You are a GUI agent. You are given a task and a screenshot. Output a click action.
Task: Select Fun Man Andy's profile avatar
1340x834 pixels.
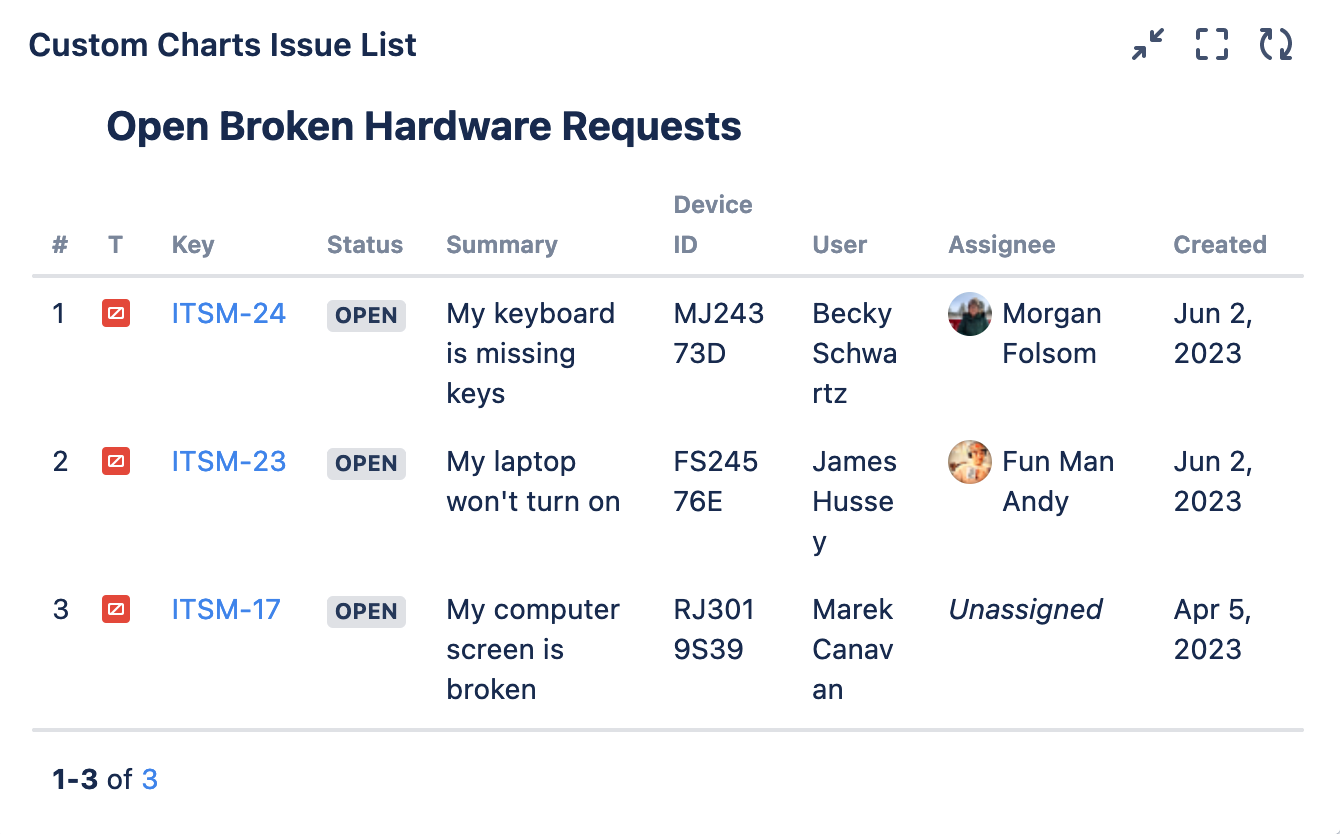point(969,461)
